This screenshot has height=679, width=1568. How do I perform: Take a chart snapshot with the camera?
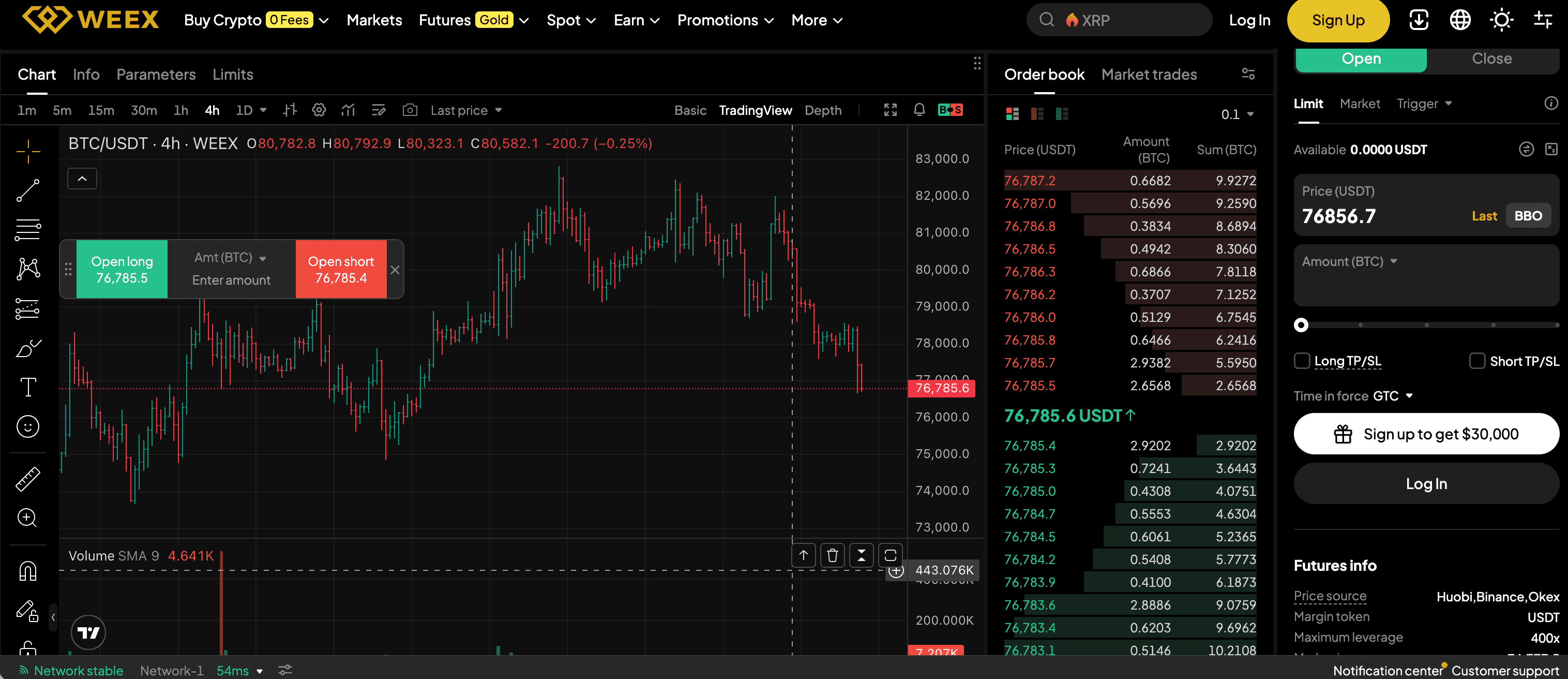coord(410,110)
